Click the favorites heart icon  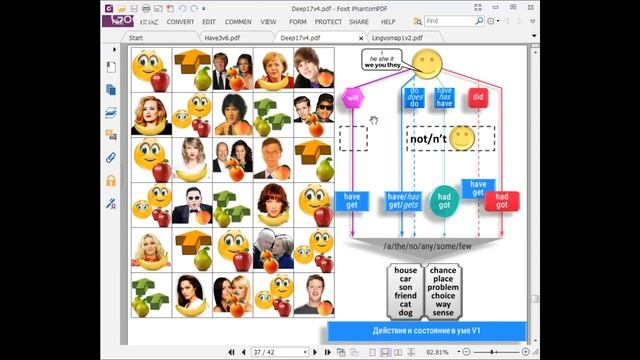click(533, 21)
